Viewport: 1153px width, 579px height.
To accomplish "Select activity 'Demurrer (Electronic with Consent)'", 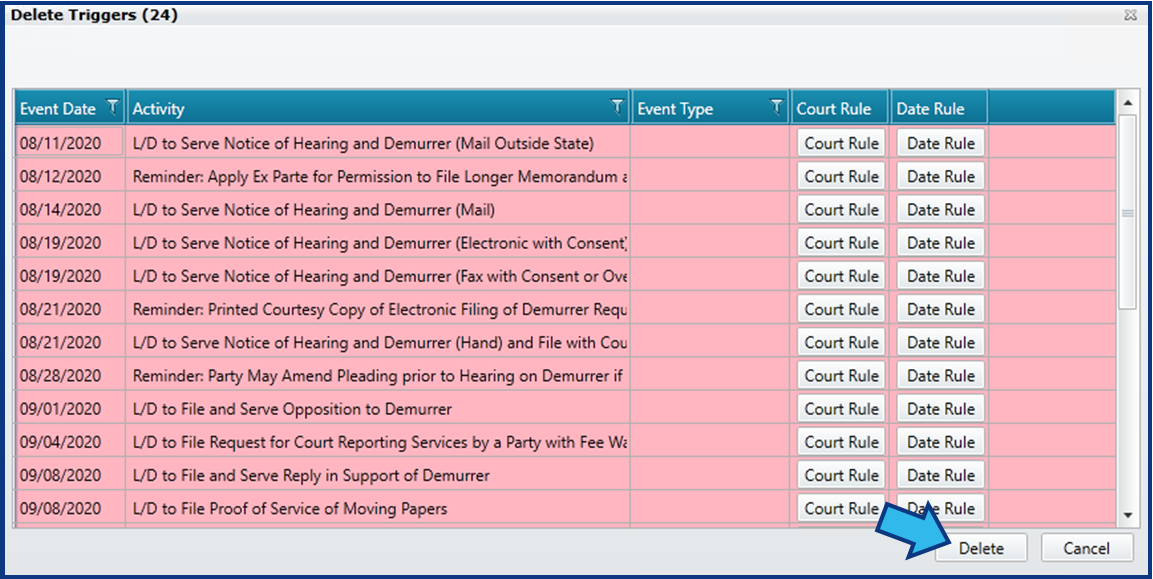I will click(379, 242).
